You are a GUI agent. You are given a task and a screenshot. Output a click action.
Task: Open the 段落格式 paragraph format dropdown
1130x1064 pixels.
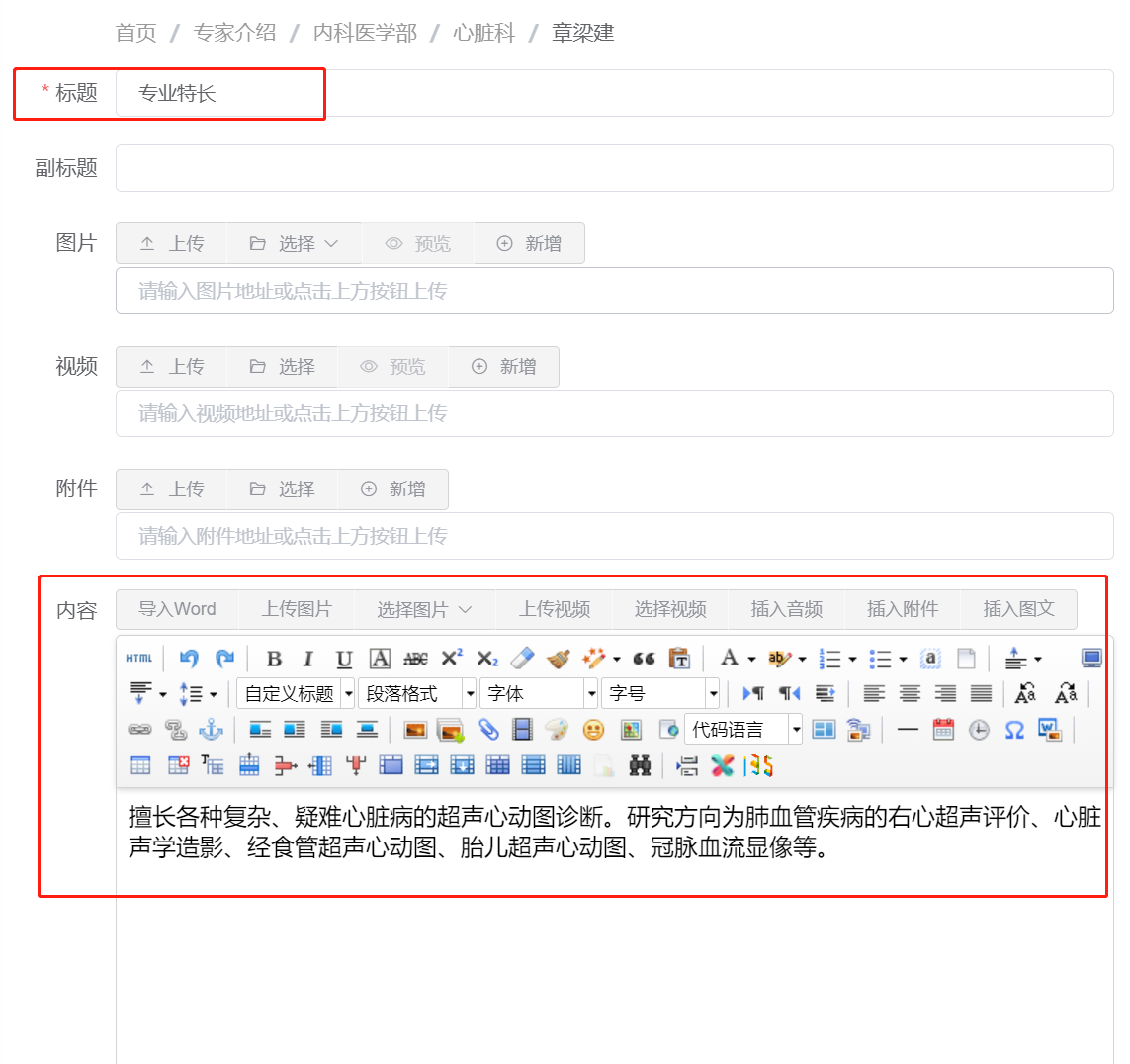pos(418,692)
